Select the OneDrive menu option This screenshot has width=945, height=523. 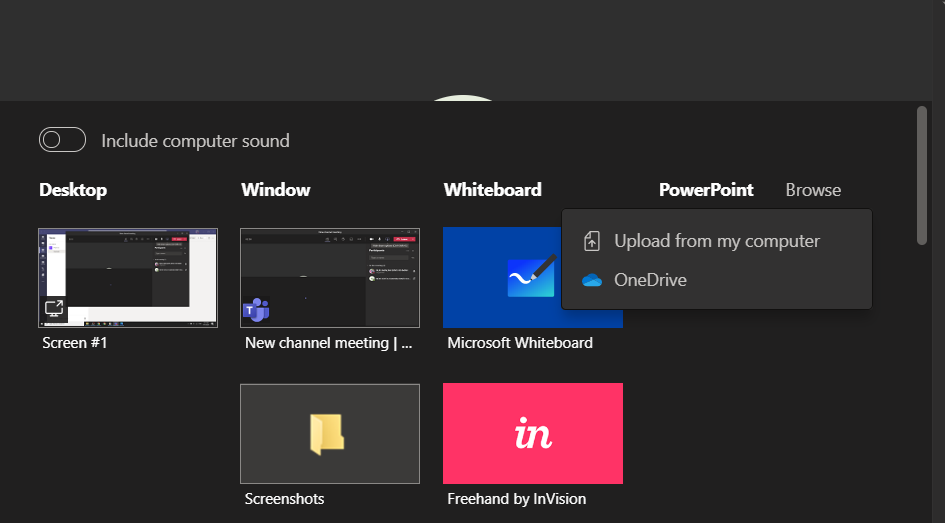(x=650, y=280)
